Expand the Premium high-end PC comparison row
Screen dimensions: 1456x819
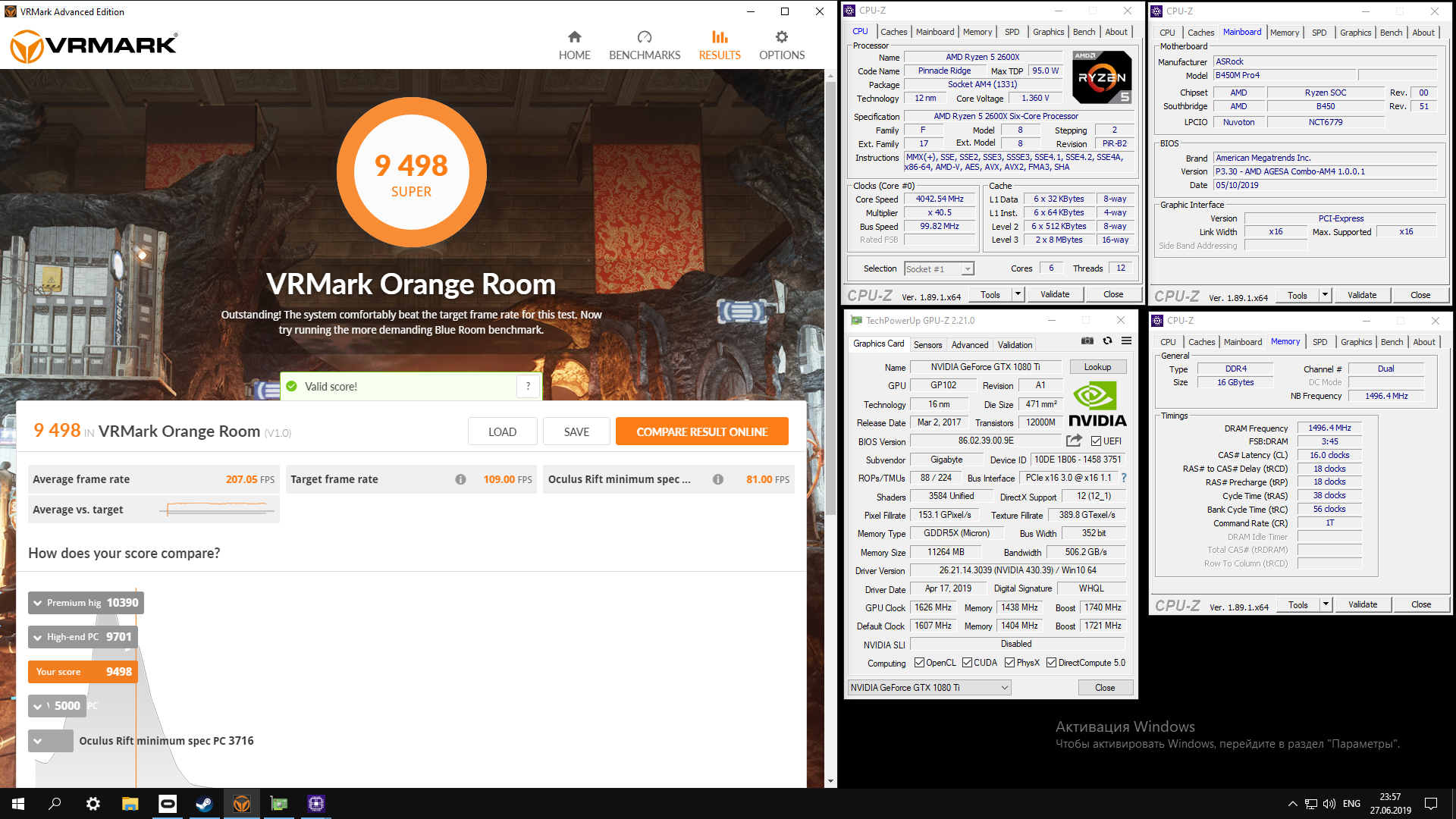coord(86,603)
